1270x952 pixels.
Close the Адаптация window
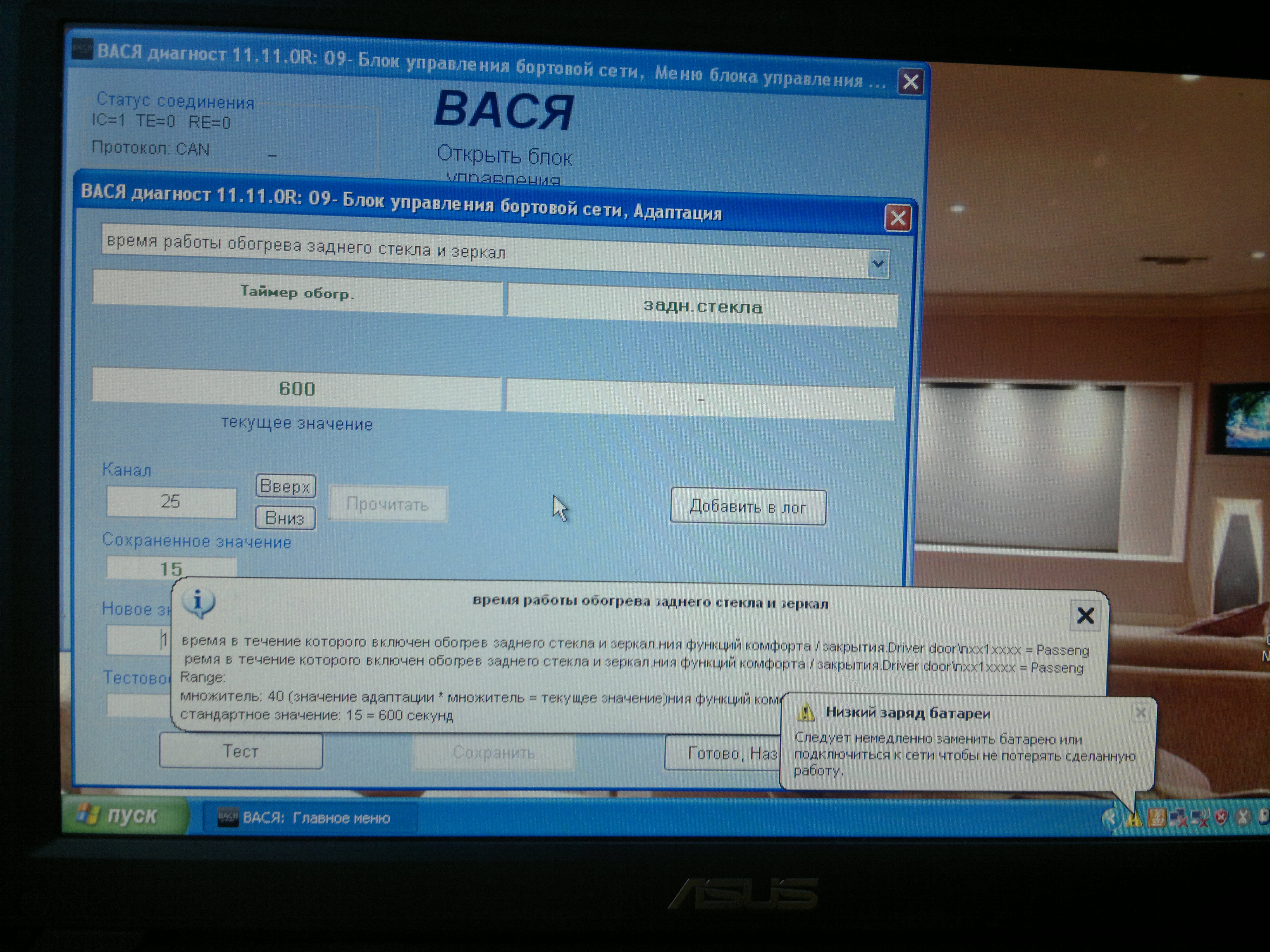pos(898,218)
